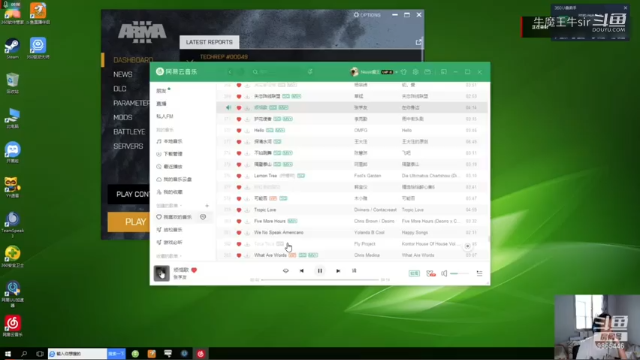640x360 pixels.
Task: Skip to the next track
Action: (338, 271)
